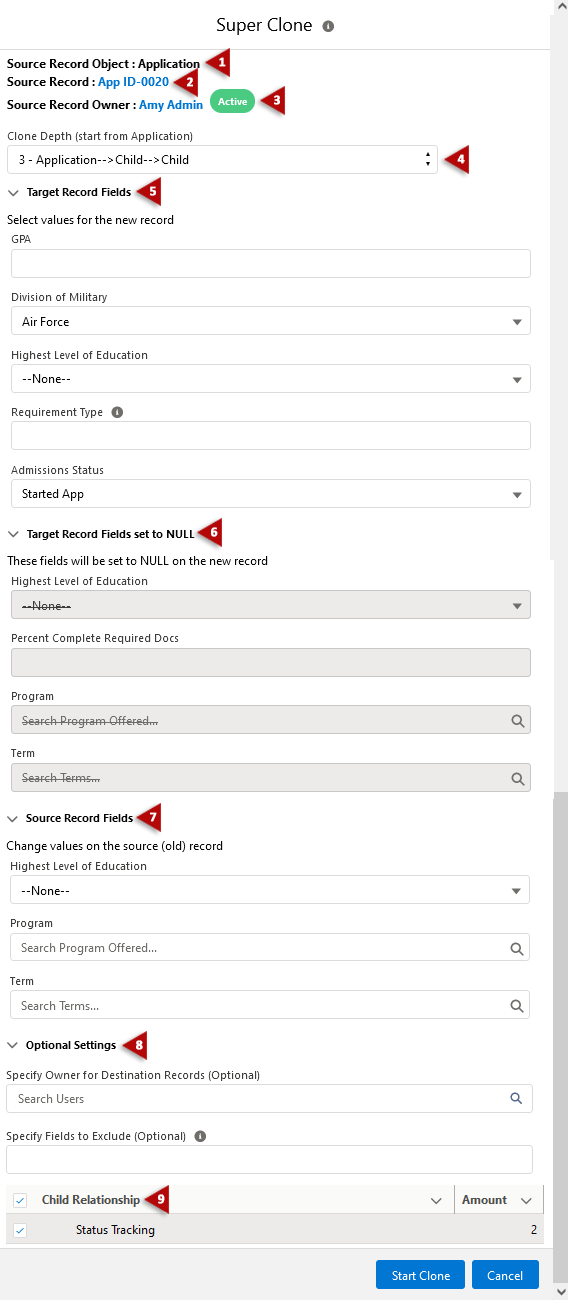Collapse the Target Record Fields section
Image resolution: width=568 pixels, height=1300 pixels.
pyautogui.click(x=13, y=192)
